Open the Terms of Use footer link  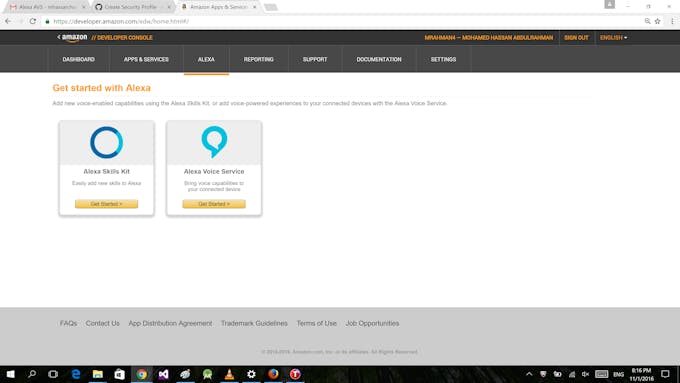(317, 323)
